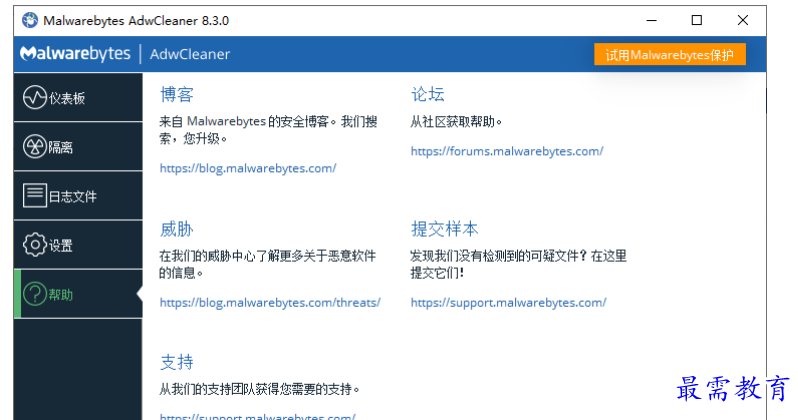Click the 支持 heading
798x420 pixels.
tap(177, 362)
